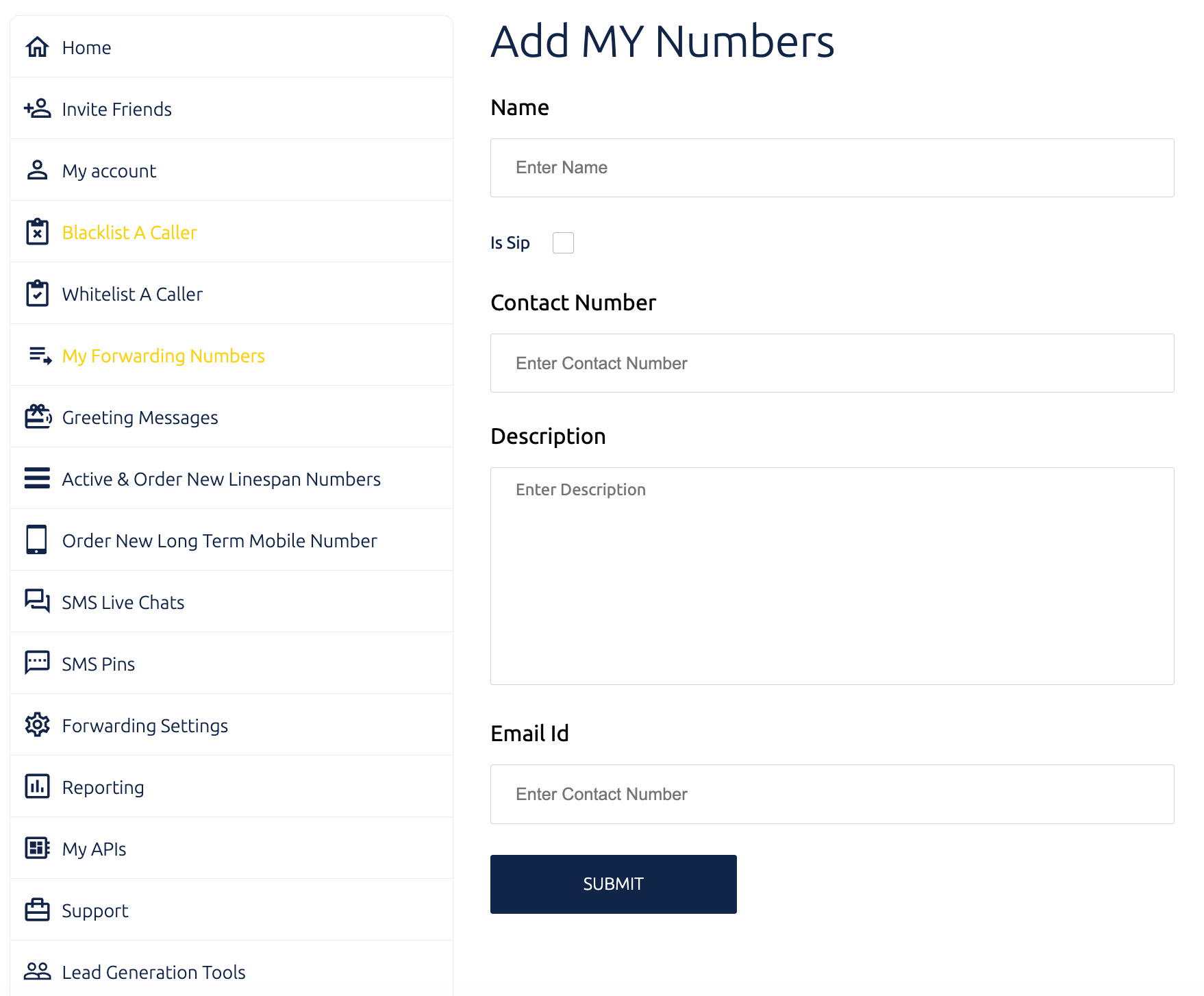
Task: Focus the Enter Name input field
Action: 832,168
